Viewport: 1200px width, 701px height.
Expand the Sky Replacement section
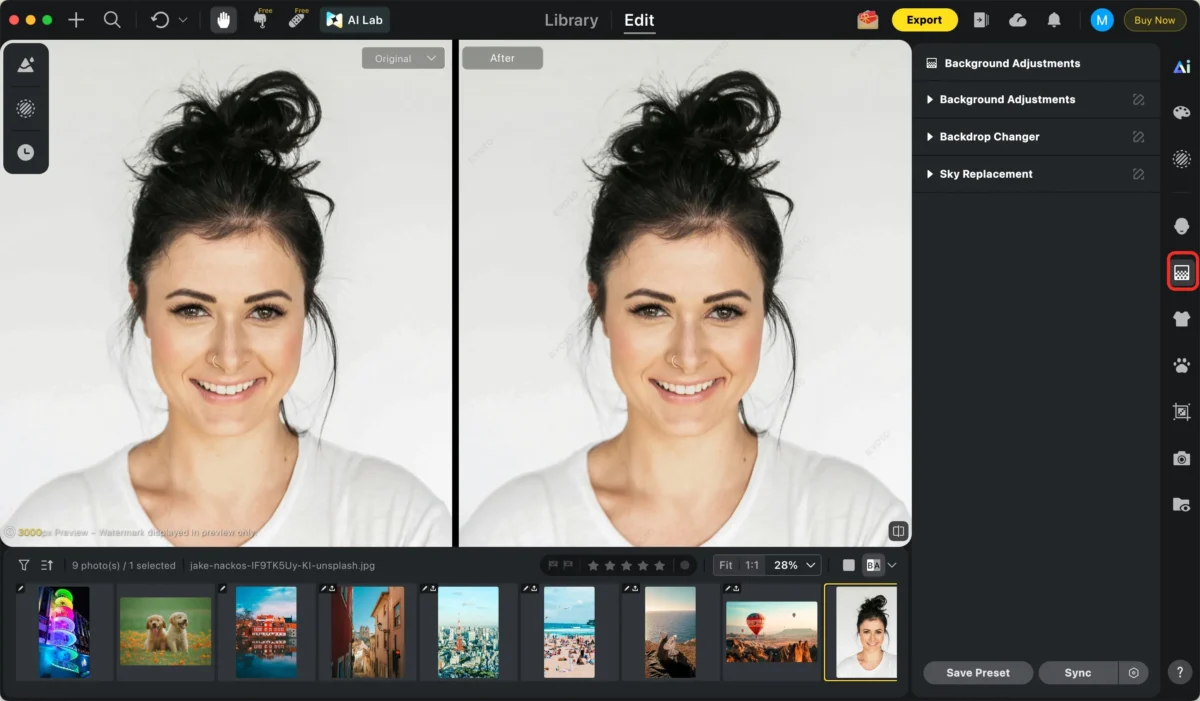tap(984, 173)
